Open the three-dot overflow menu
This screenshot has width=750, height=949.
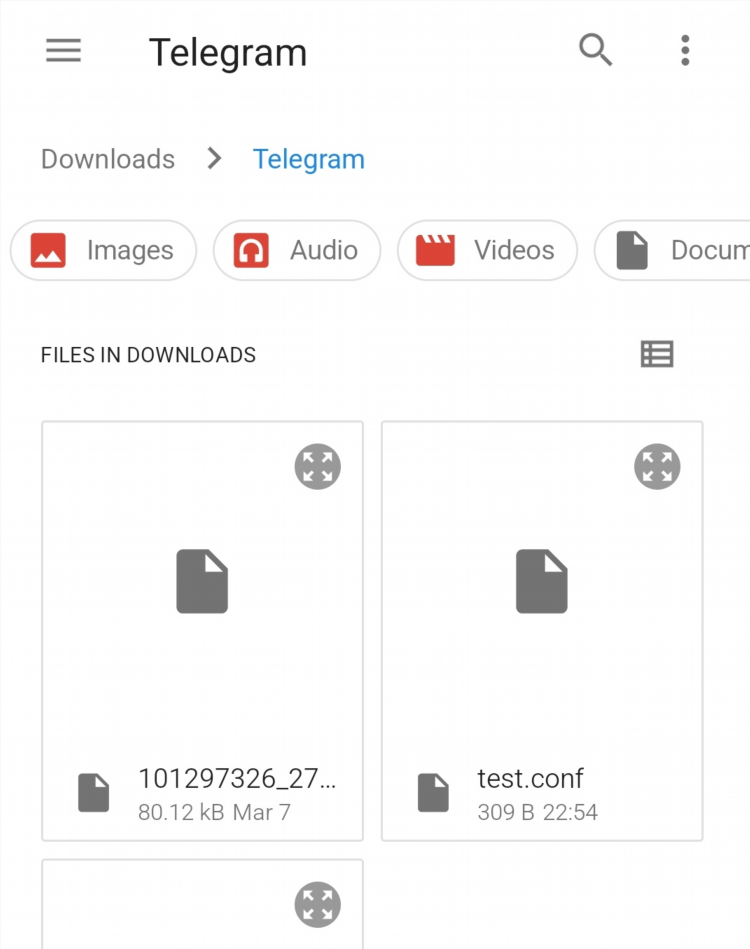click(x=685, y=50)
